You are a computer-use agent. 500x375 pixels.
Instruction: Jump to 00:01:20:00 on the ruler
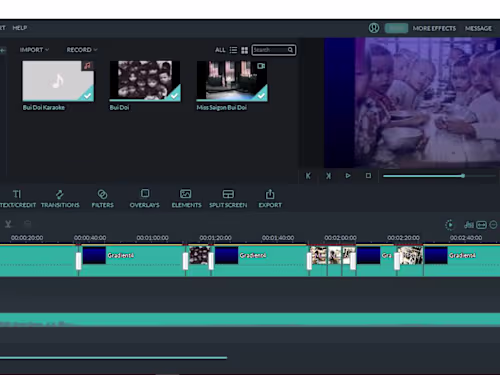click(215, 238)
